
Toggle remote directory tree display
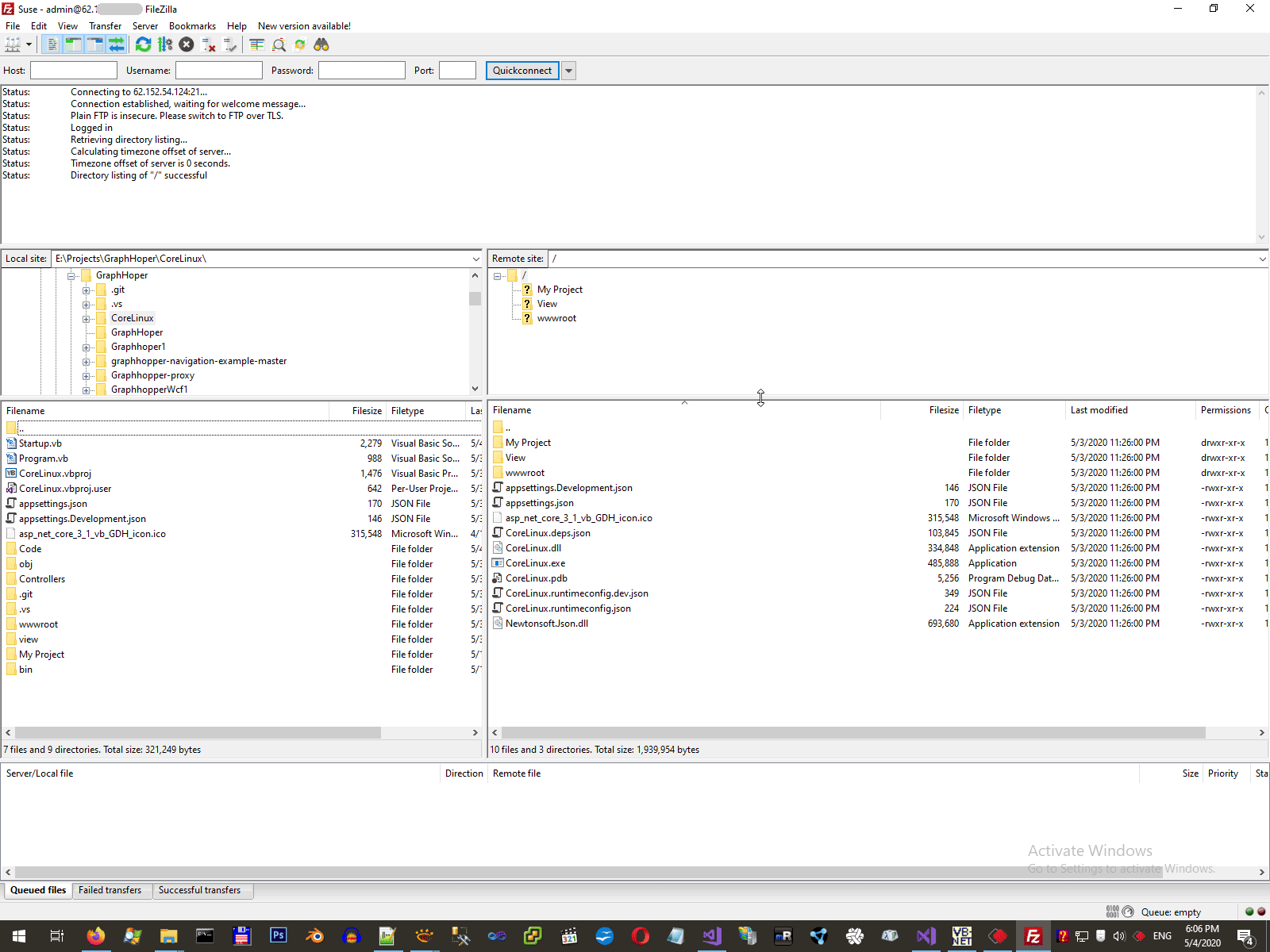coord(95,45)
